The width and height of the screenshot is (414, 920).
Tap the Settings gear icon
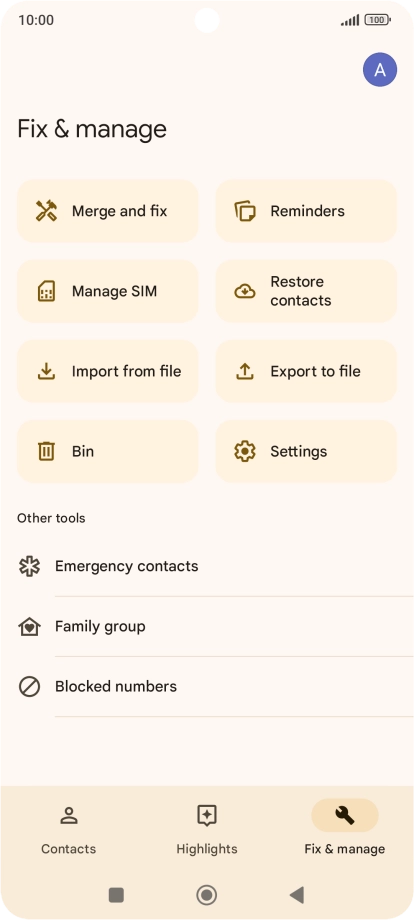tap(245, 451)
